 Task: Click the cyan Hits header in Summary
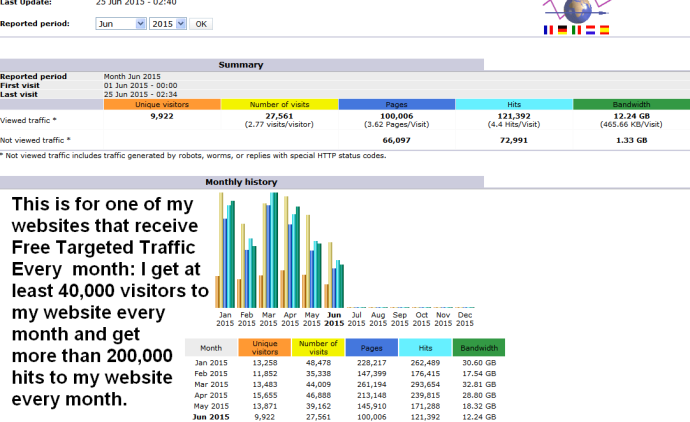point(514,104)
